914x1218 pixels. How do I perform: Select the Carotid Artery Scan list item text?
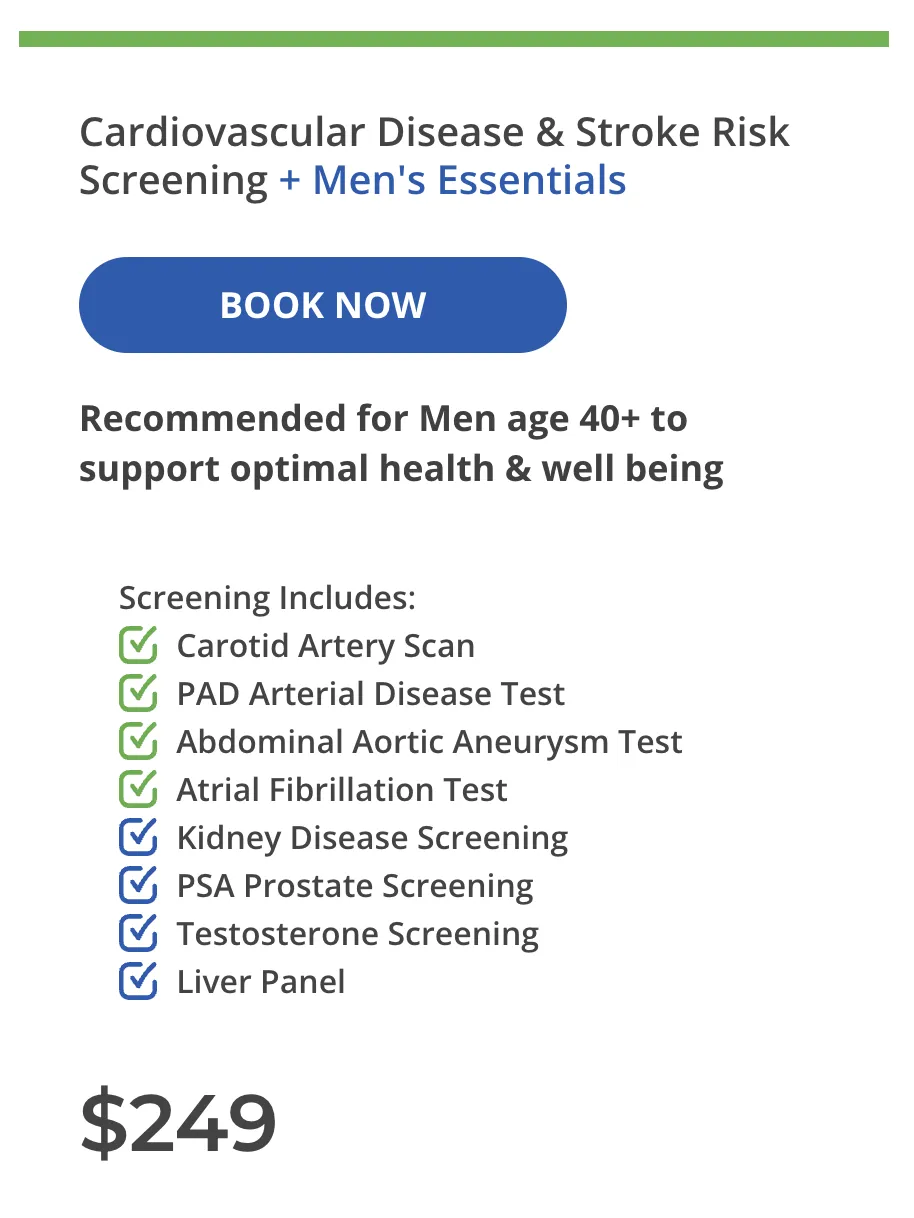[x=326, y=647]
